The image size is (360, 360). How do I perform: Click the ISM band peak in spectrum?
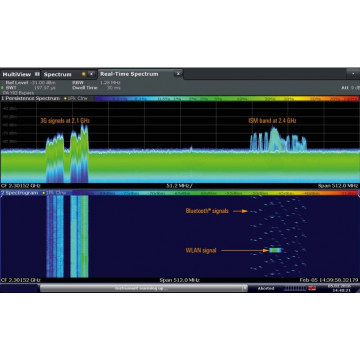click(x=275, y=139)
